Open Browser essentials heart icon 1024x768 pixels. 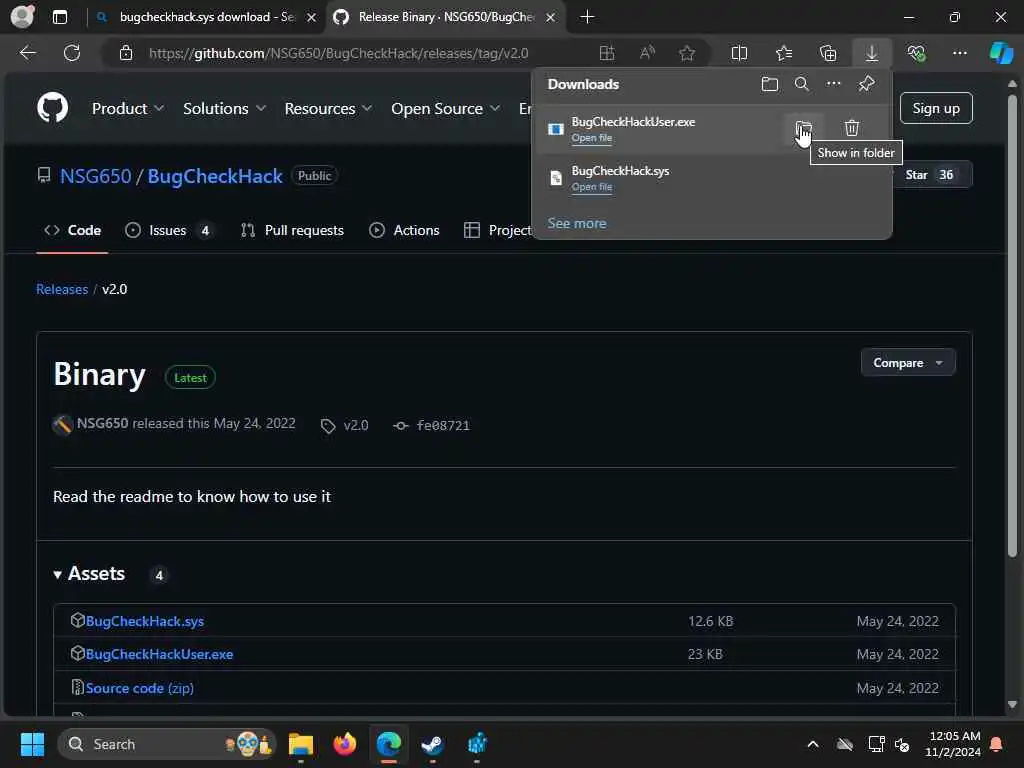(916, 53)
